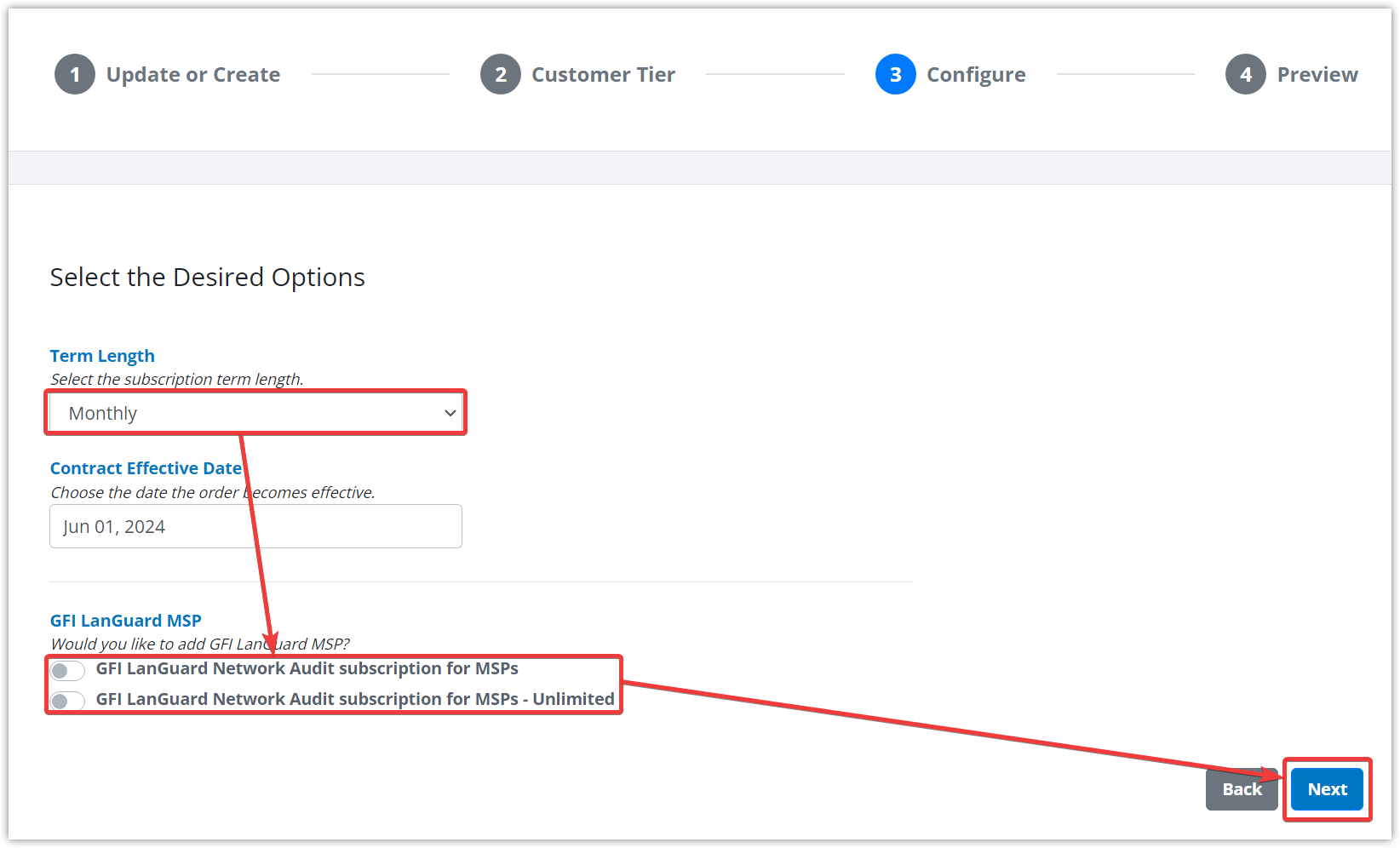1400x848 pixels.
Task: Click the Contract Effective Date heading
Action: (x=146, y=468)
